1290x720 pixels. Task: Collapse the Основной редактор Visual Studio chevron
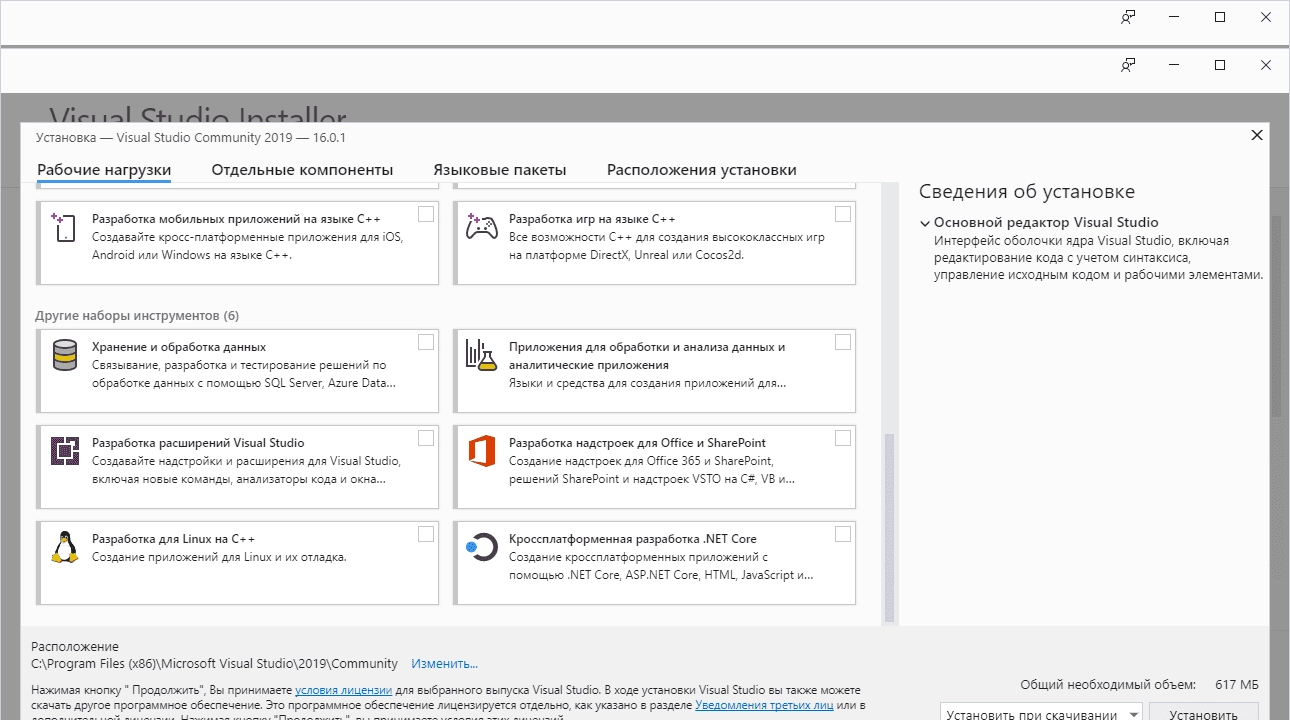click(925, 223)
